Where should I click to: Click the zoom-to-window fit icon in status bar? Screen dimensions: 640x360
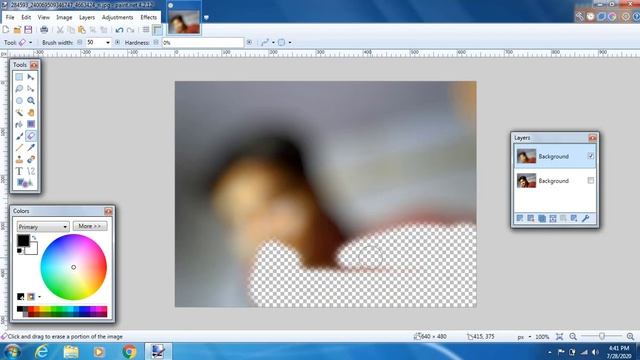pos(560,337)
